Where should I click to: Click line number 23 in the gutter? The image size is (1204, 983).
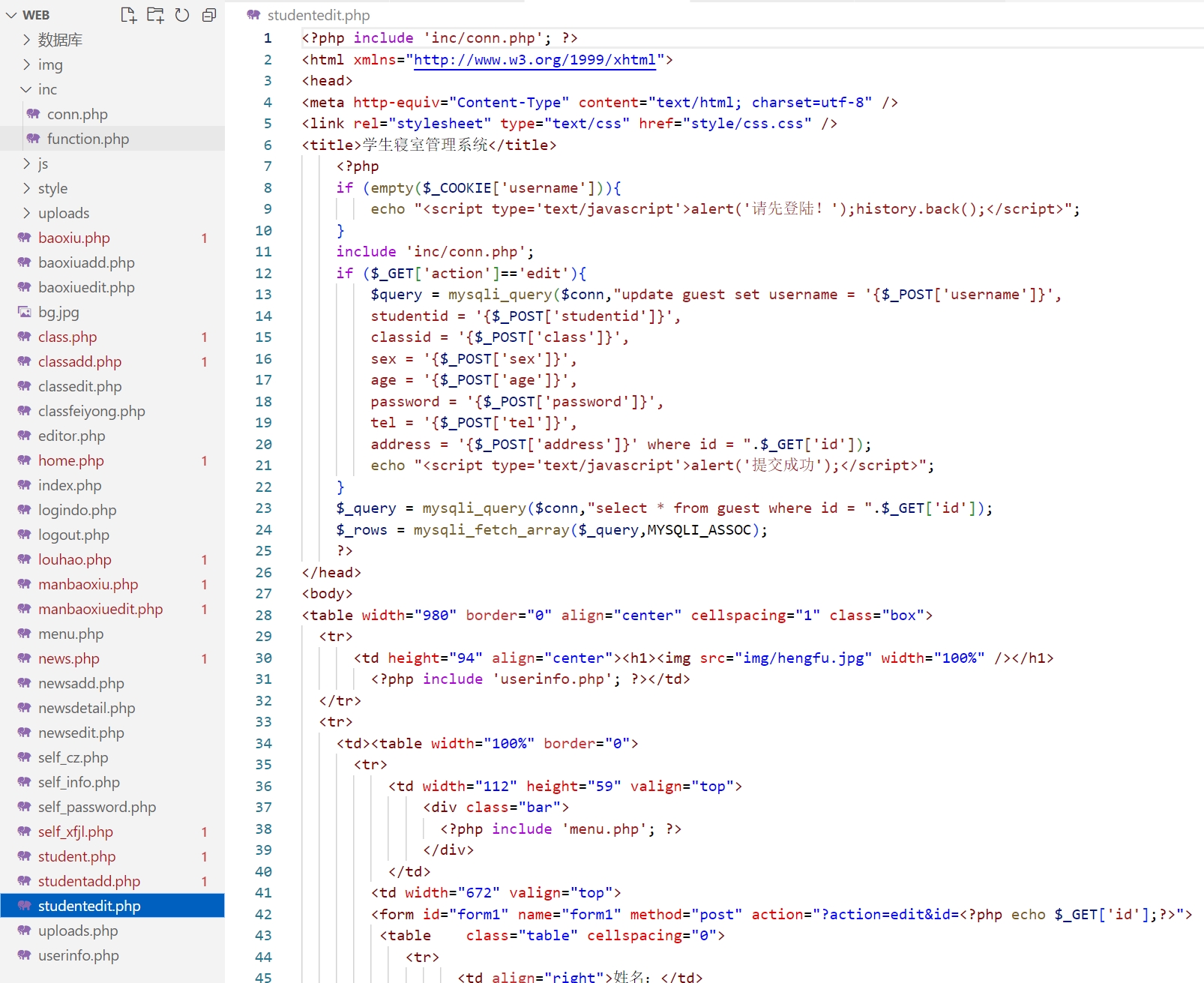263,508
